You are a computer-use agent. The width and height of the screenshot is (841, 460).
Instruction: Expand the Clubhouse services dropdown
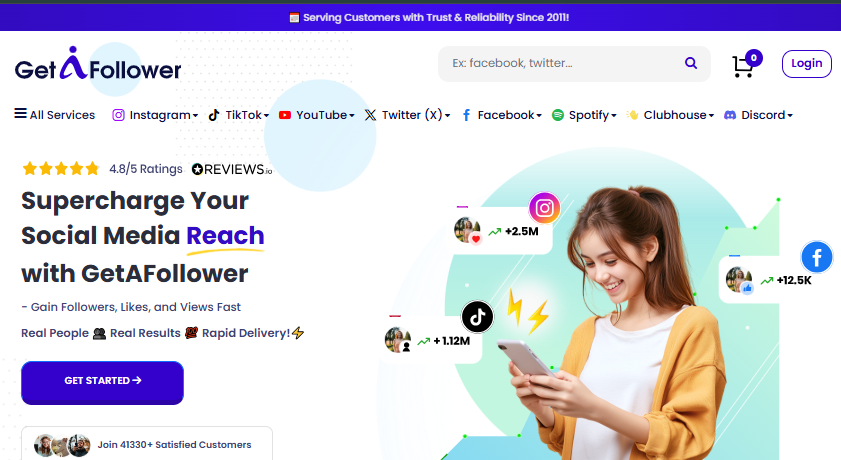tap(670, 115)
